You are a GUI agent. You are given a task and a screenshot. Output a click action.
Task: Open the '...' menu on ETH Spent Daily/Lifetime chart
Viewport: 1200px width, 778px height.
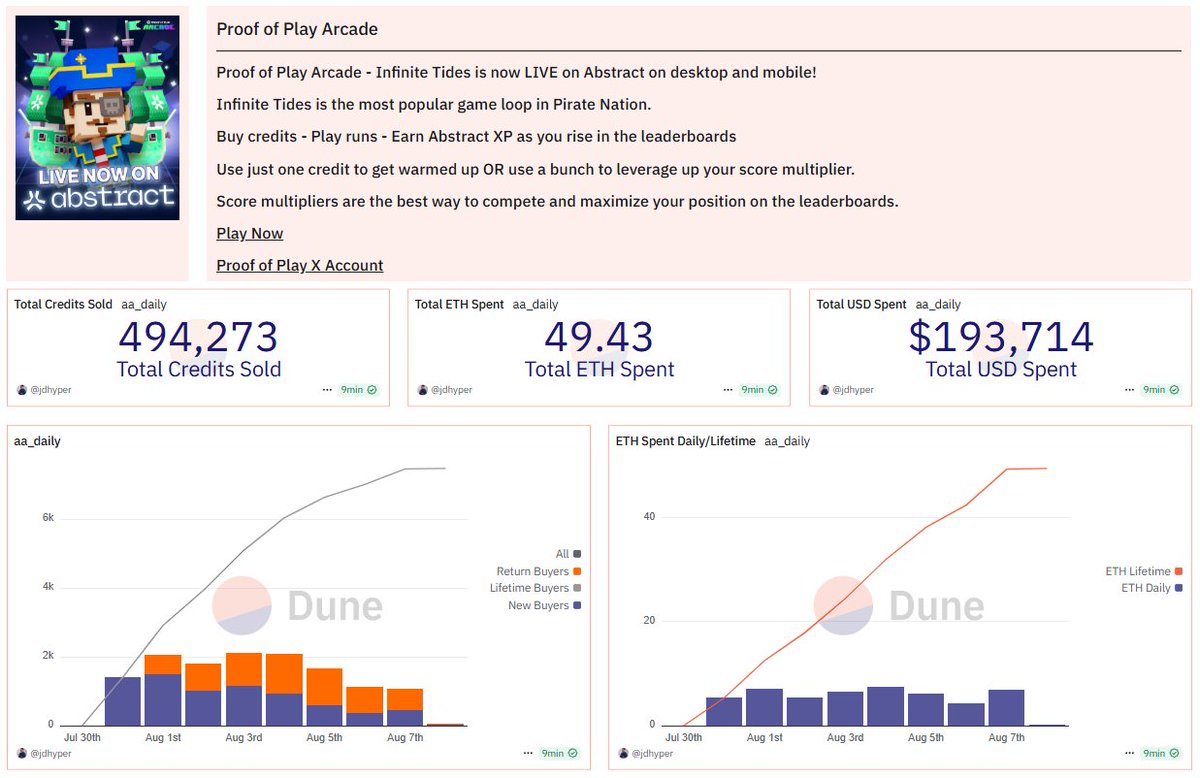(x=1129, y=753)
